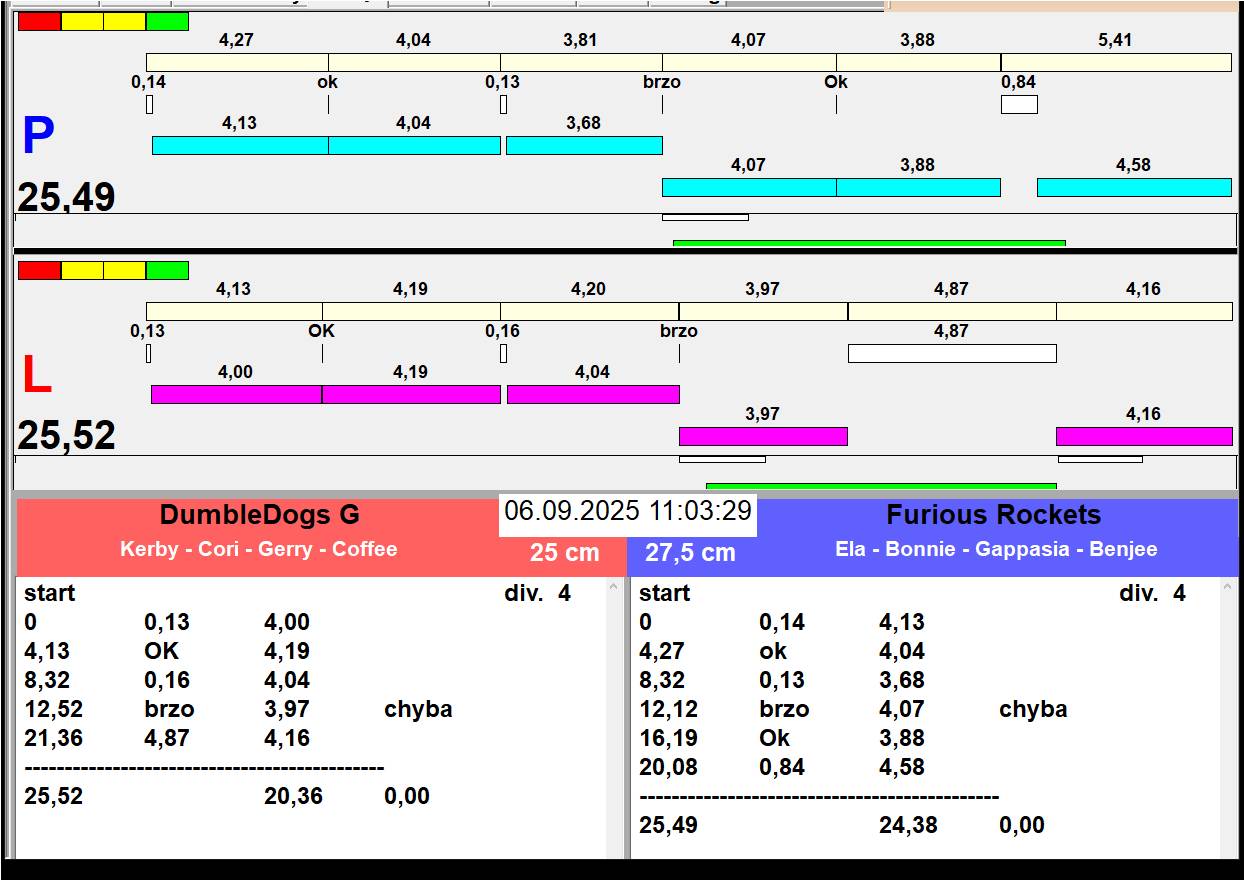This screenshot has height=880, width=1244.
Task: Click the red start light in L lane
Action: pos(40,270)
